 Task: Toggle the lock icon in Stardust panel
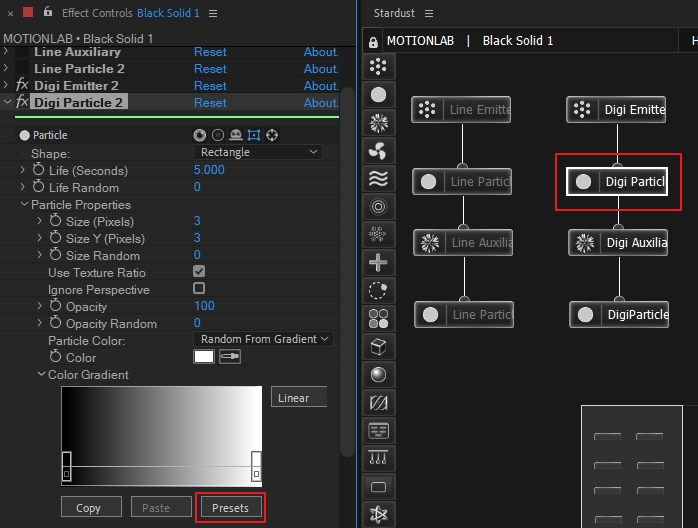click(373, 42)
